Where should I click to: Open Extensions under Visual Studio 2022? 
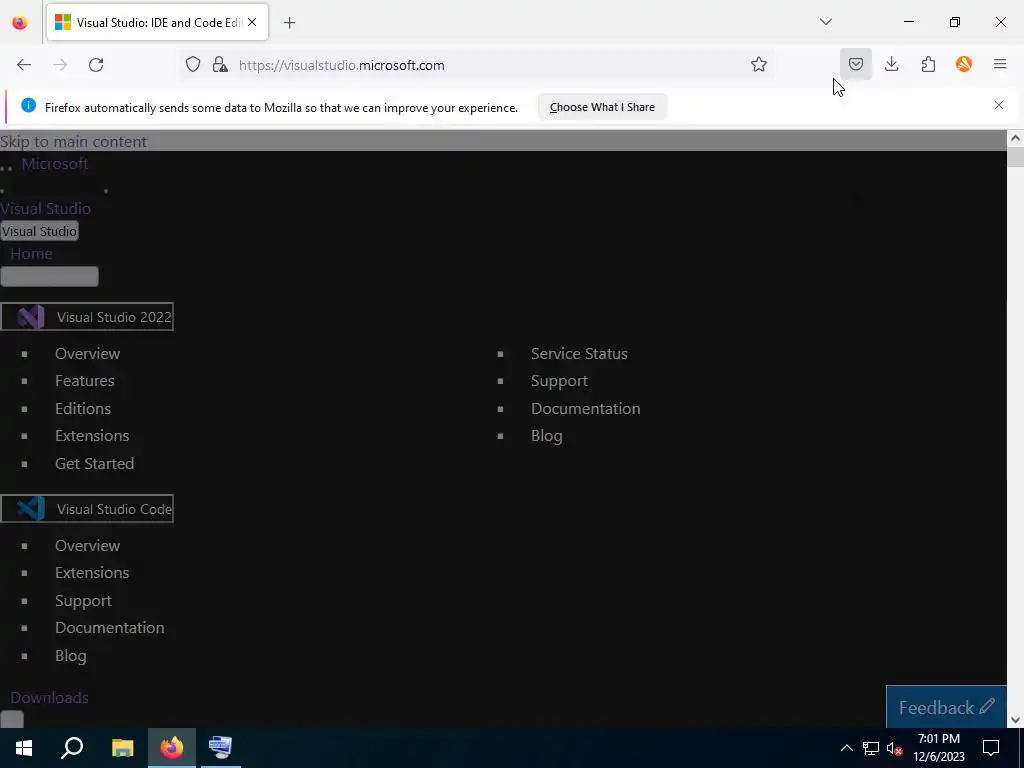pos(92,436)
